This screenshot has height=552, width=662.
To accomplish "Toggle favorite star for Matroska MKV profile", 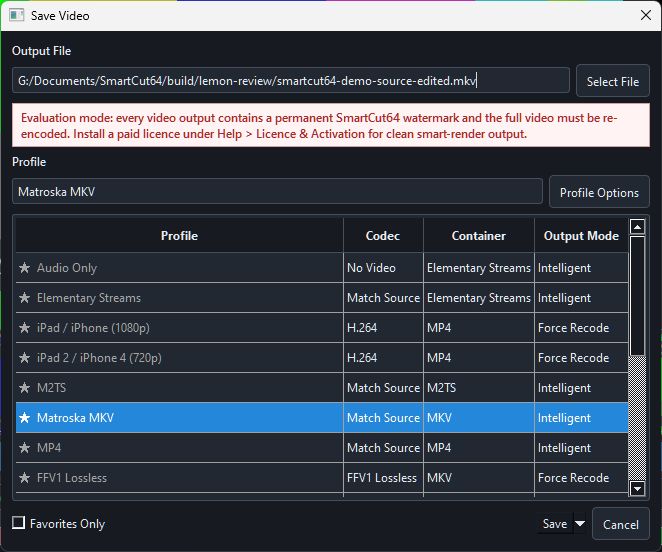I will (x=24, y=418).
